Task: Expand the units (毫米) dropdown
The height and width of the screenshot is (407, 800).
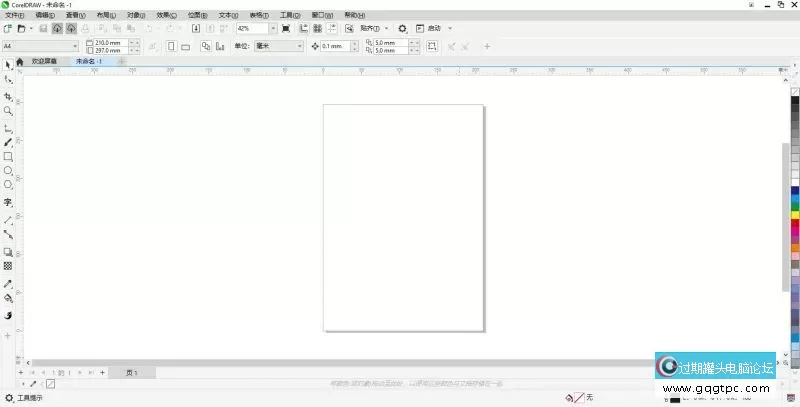Action: click(x=299, y=46)
